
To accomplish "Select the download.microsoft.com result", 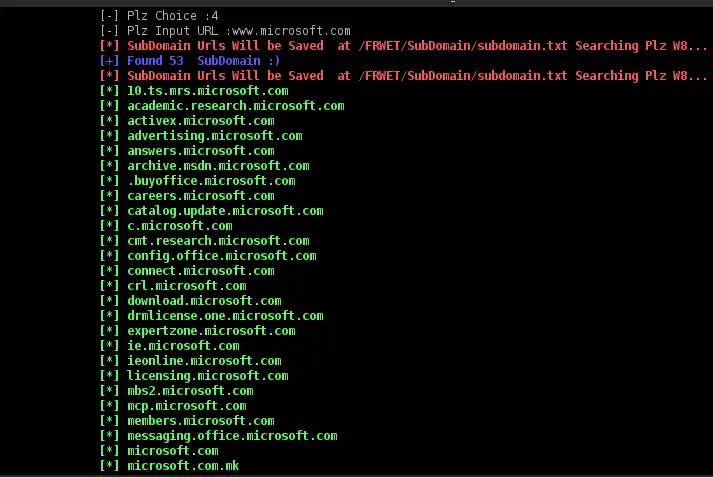I will (x=204, y=301).
